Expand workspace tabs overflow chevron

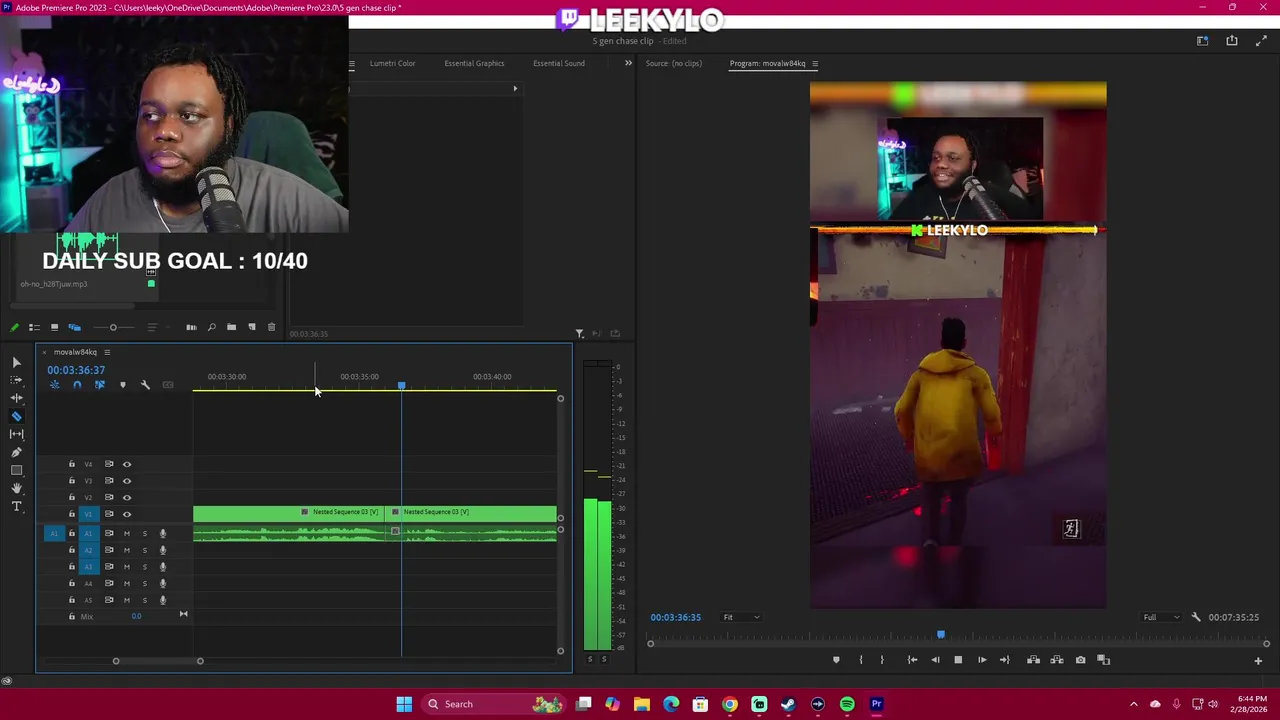(x=628, y=63)
